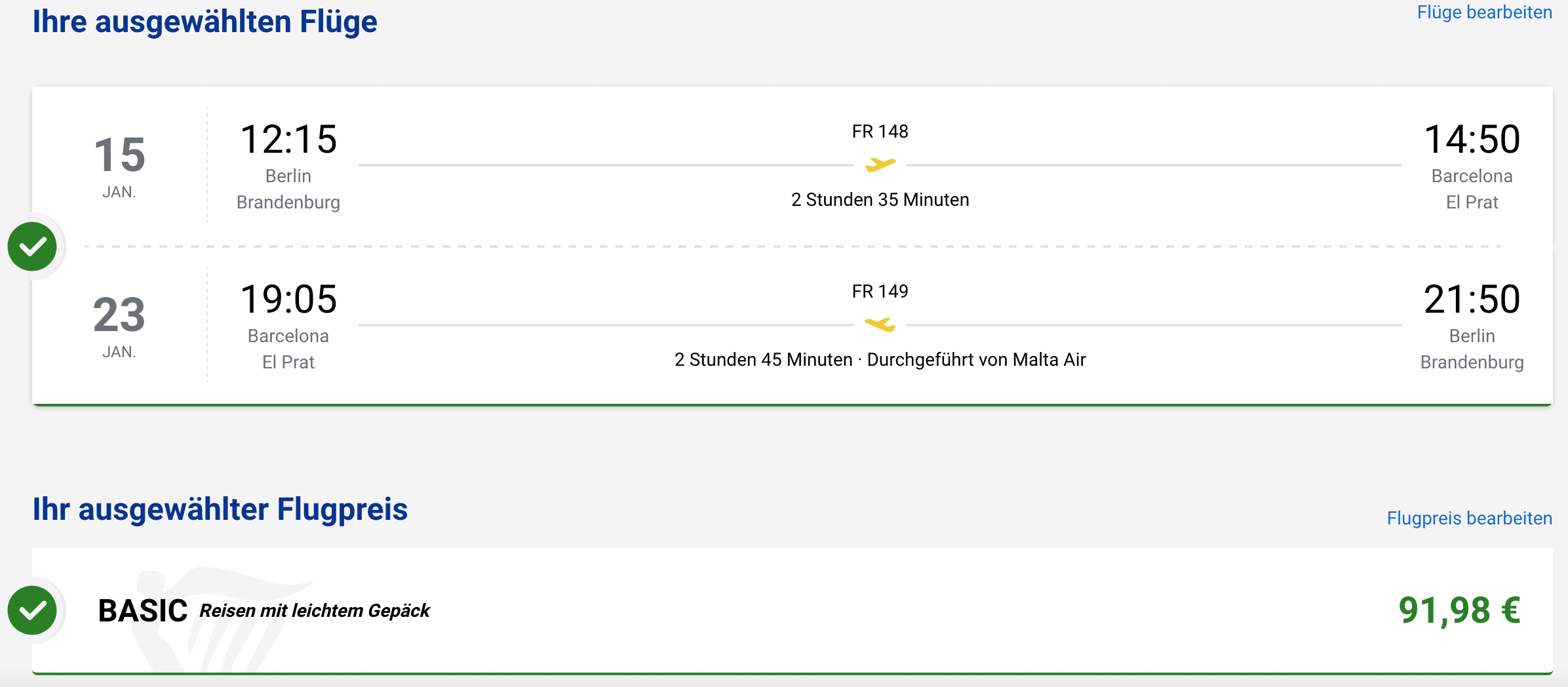Click the 21:50 Berlin arrival time
1568x687 pixels.
[1472, 300]
